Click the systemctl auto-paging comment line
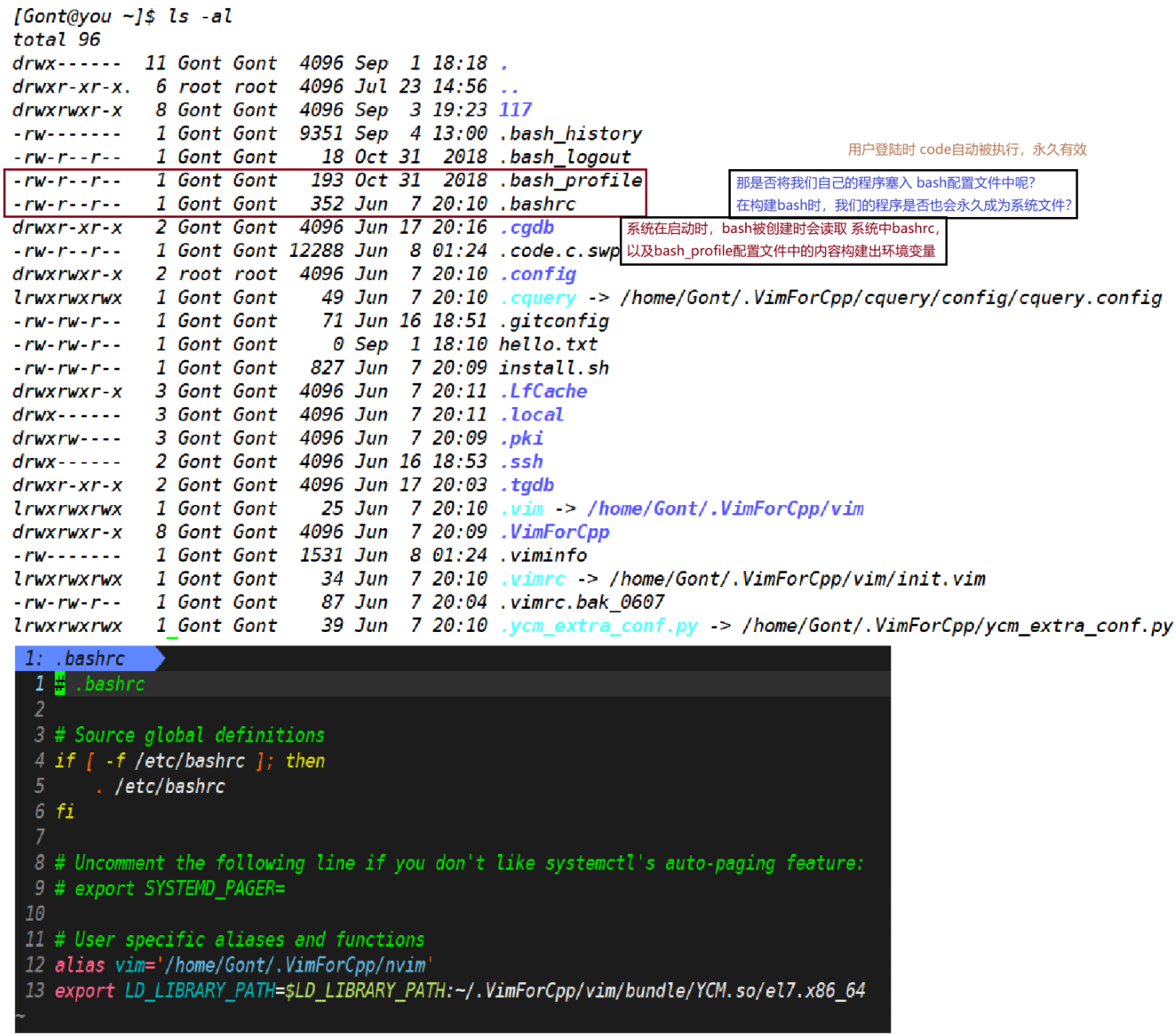Screen dimensions: 1176x1034 pos(459,862)
